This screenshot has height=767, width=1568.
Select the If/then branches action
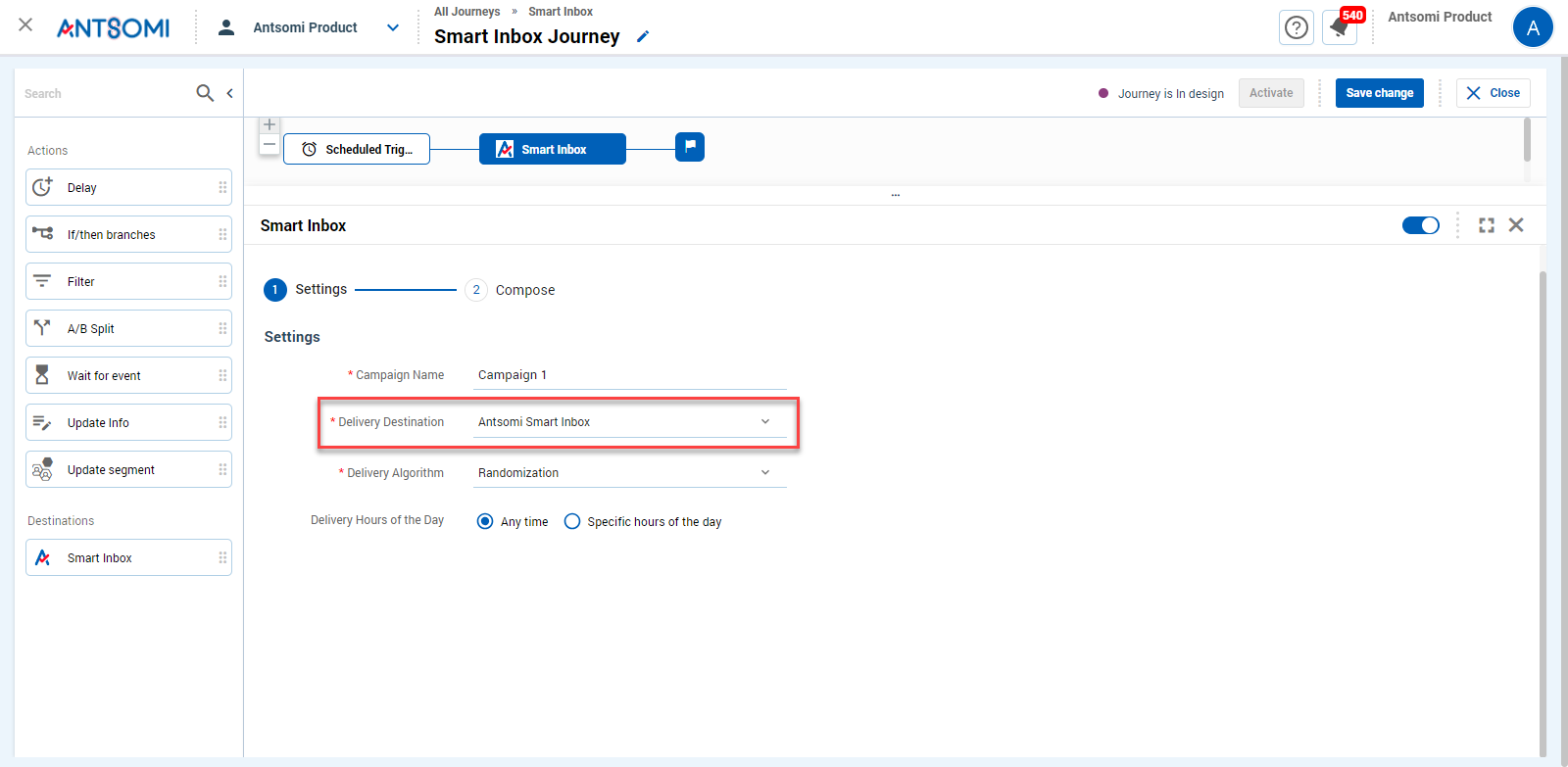[x=128, y=234]
